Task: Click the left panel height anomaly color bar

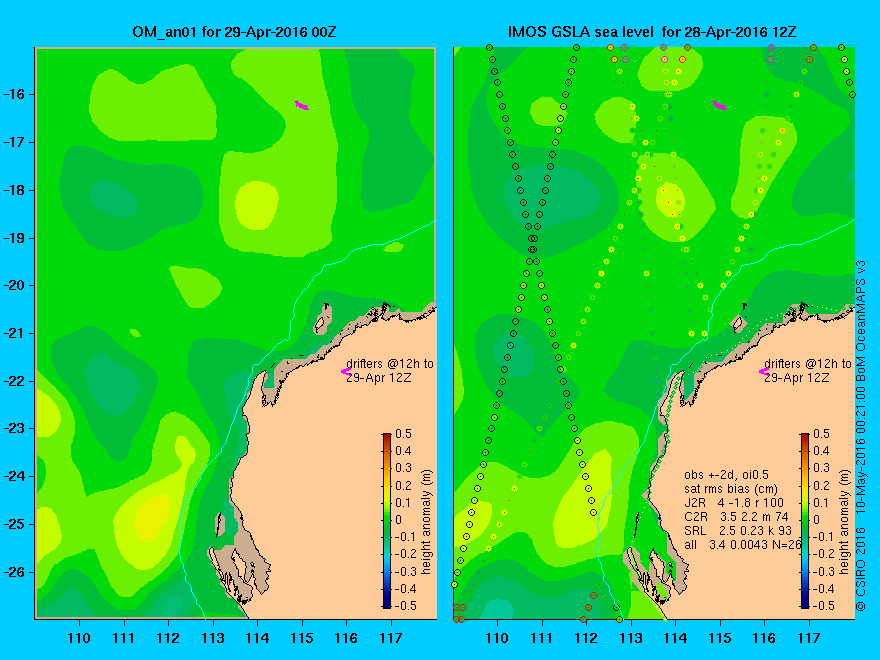Action: [x=387, y=520]
